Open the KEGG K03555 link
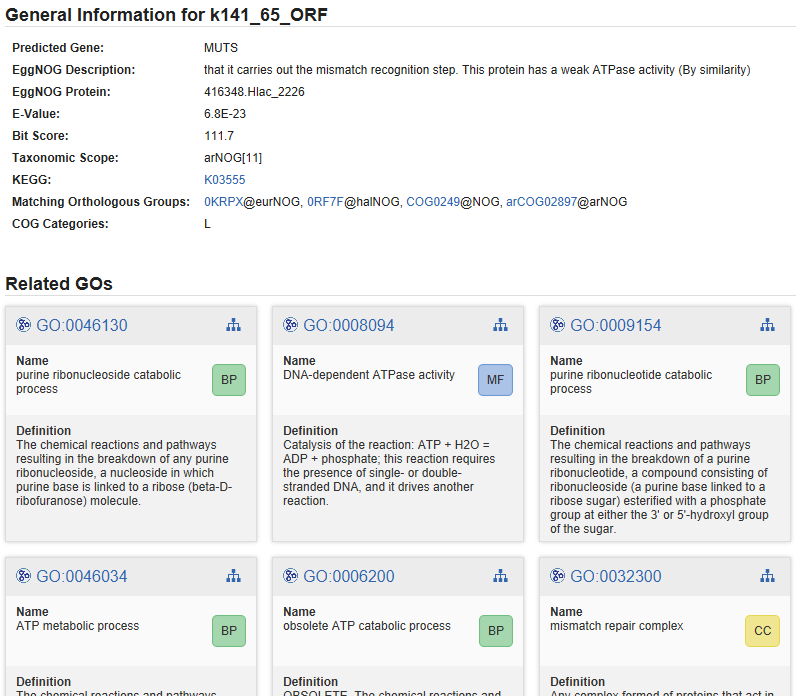Image resolution: width=796 pixels, height=697 pixels. 224,180
